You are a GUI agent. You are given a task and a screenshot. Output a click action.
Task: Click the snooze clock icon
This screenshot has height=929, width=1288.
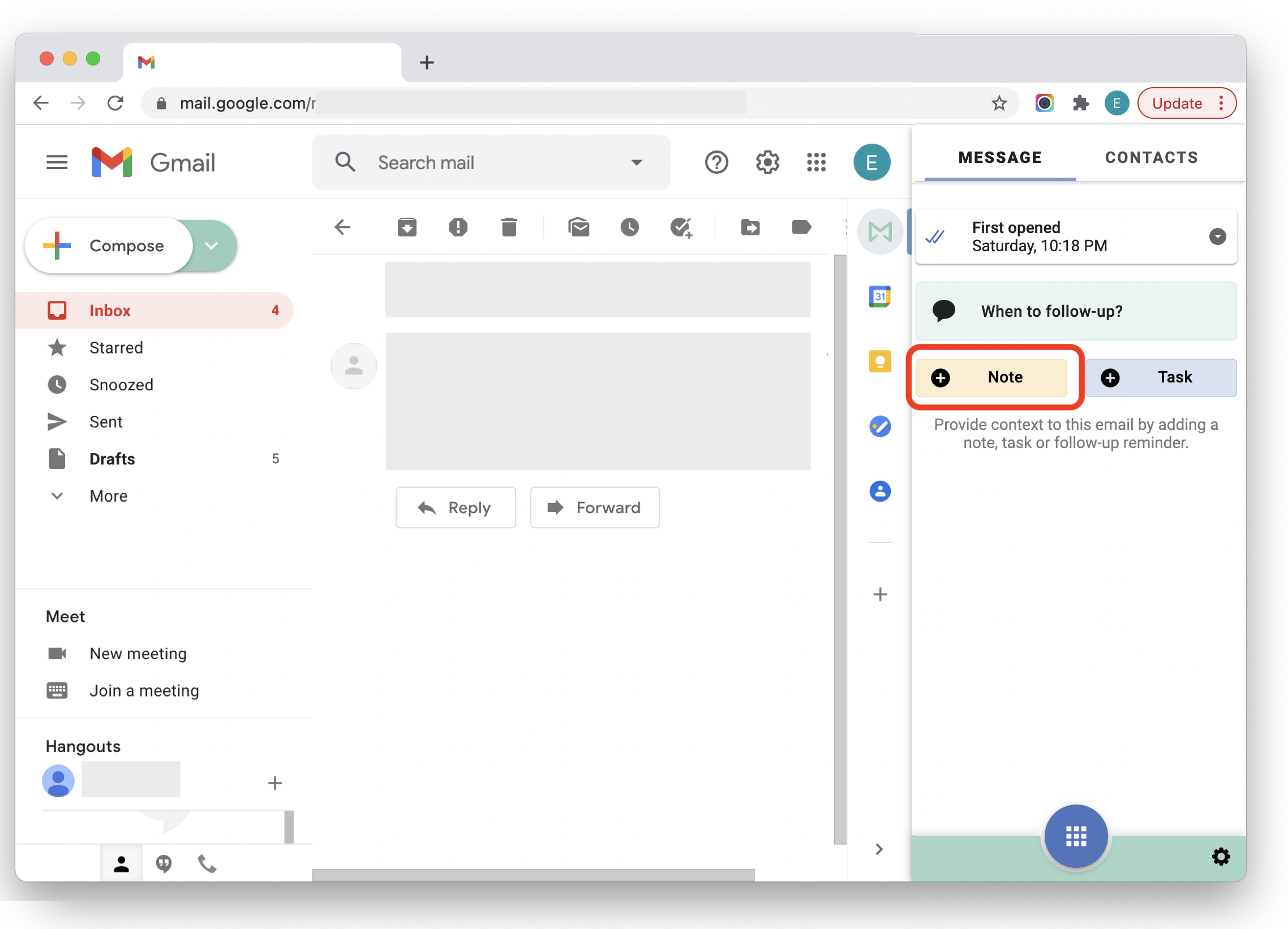631,227
